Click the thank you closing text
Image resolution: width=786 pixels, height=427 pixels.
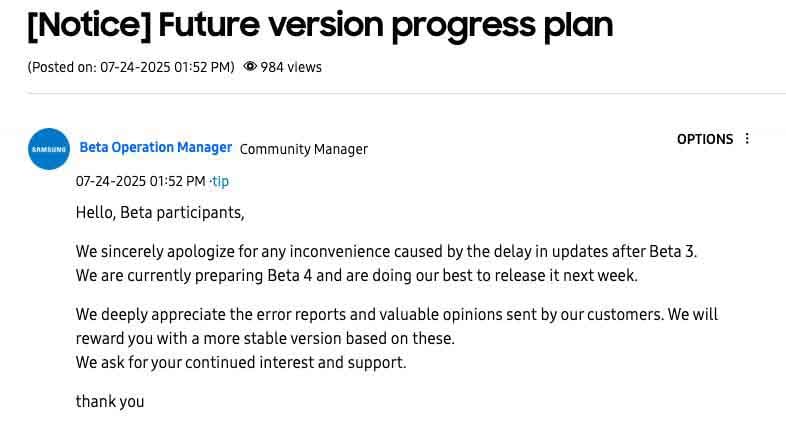pos(110,401)
